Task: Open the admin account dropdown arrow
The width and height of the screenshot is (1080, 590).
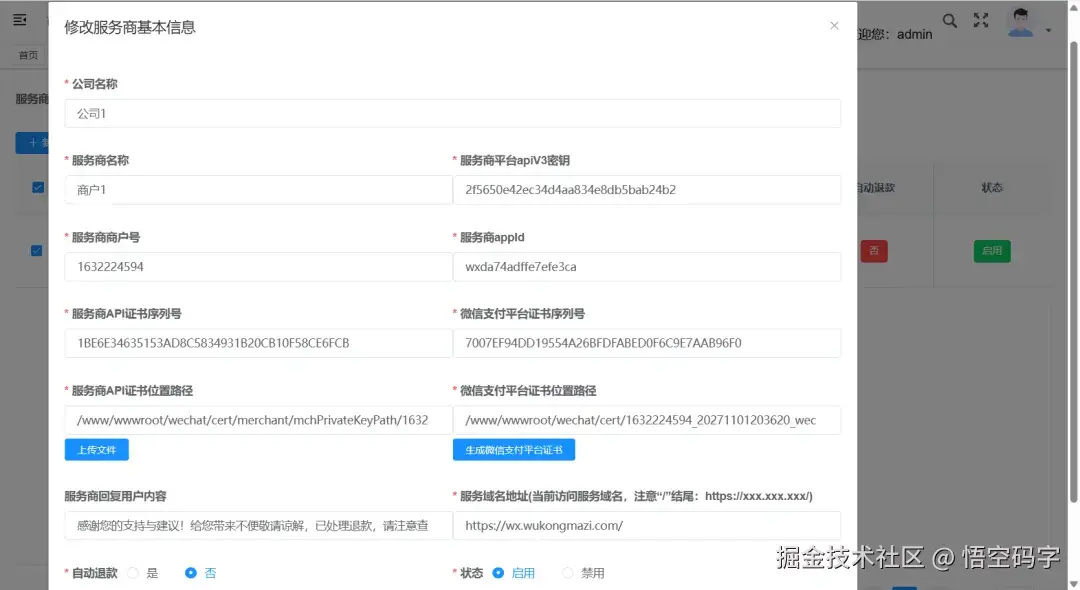Action: (1050, 28)
